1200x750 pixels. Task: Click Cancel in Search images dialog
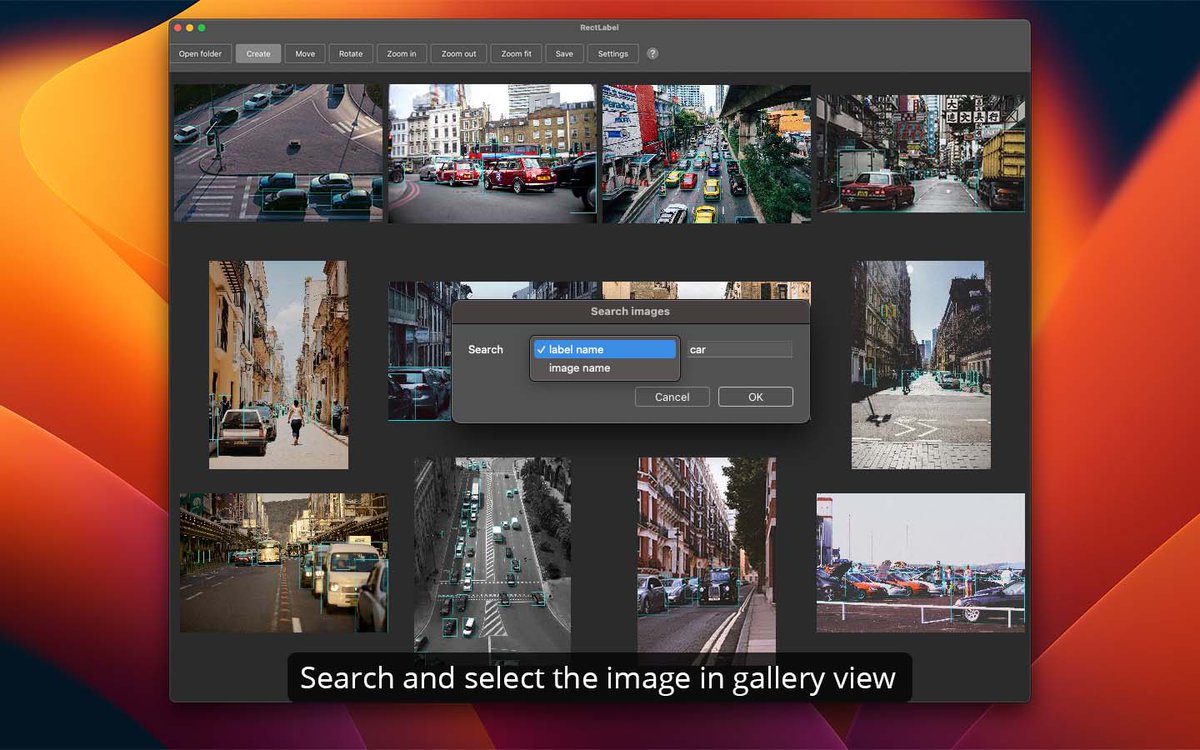click(x=672, y=397)
